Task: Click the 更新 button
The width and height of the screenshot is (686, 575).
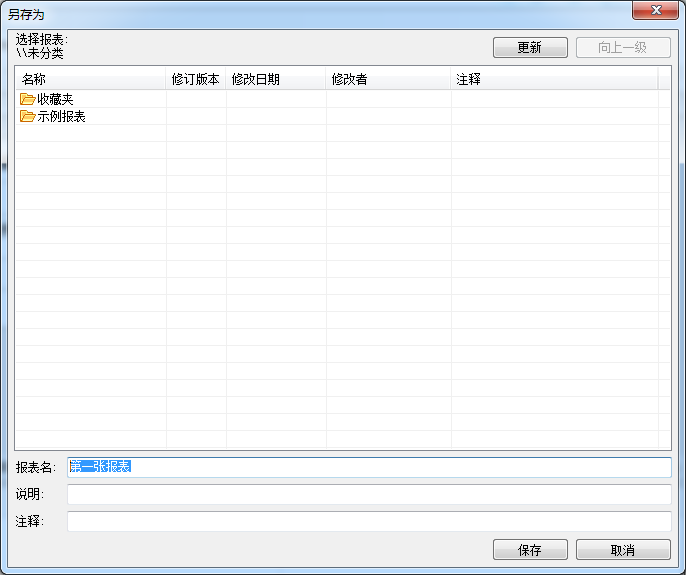Action: pos(530,47)
